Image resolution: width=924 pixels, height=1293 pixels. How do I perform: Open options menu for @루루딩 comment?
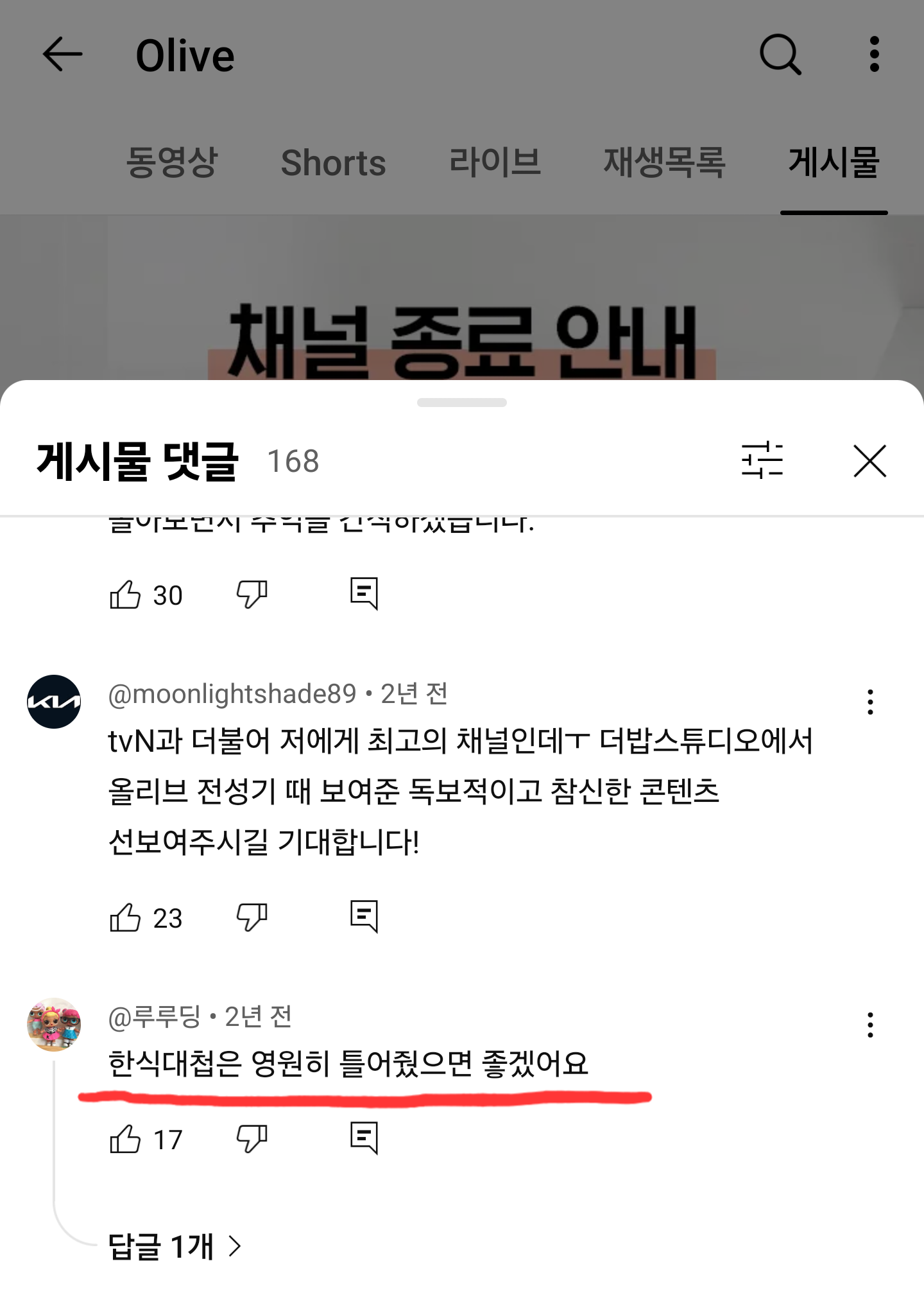pos(870,1025)
